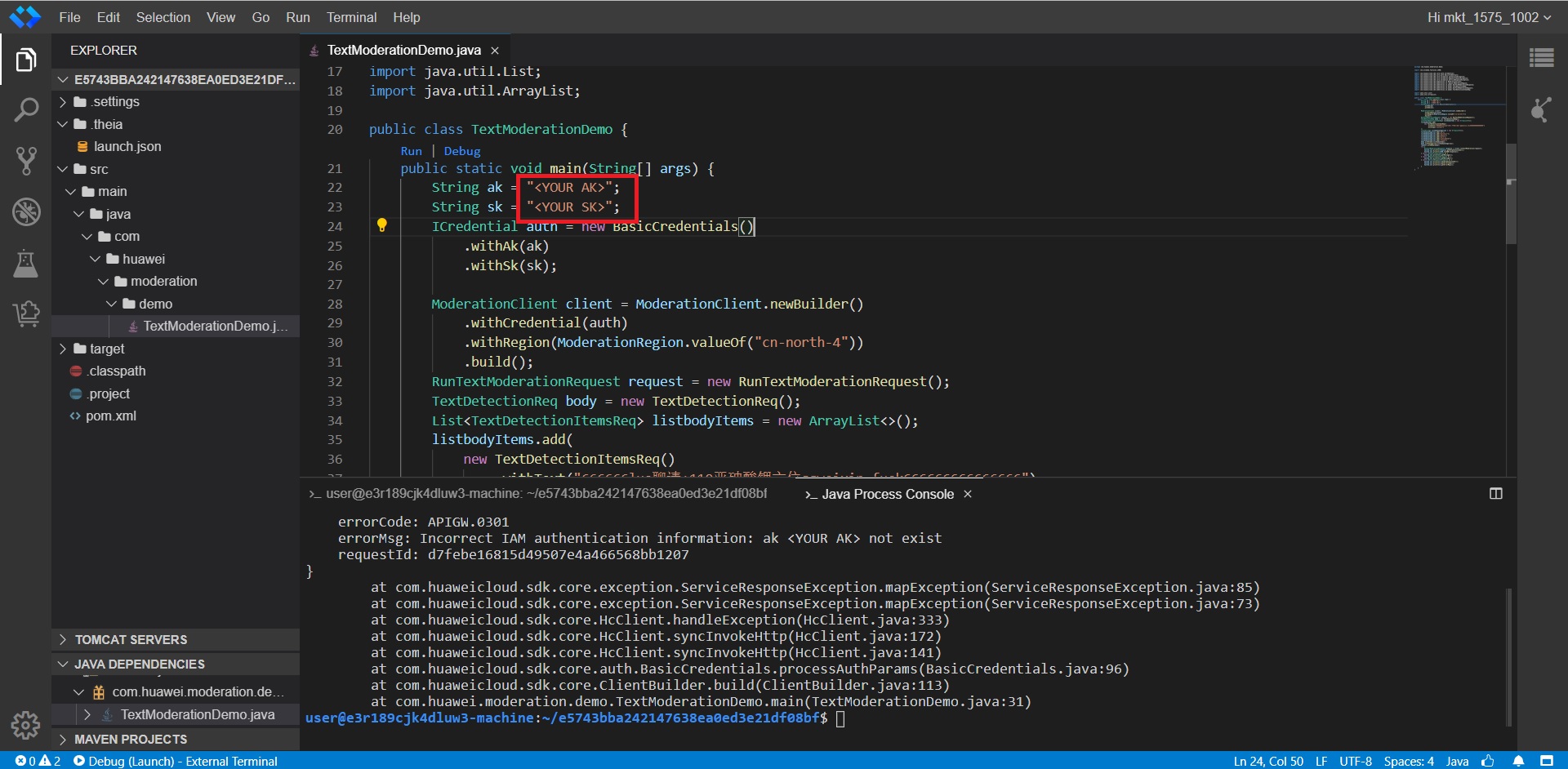Open pom.xml in the explorer
The width and height of the screenshot is (1568, 769).
pyautogui.click(x=110, y=416)
